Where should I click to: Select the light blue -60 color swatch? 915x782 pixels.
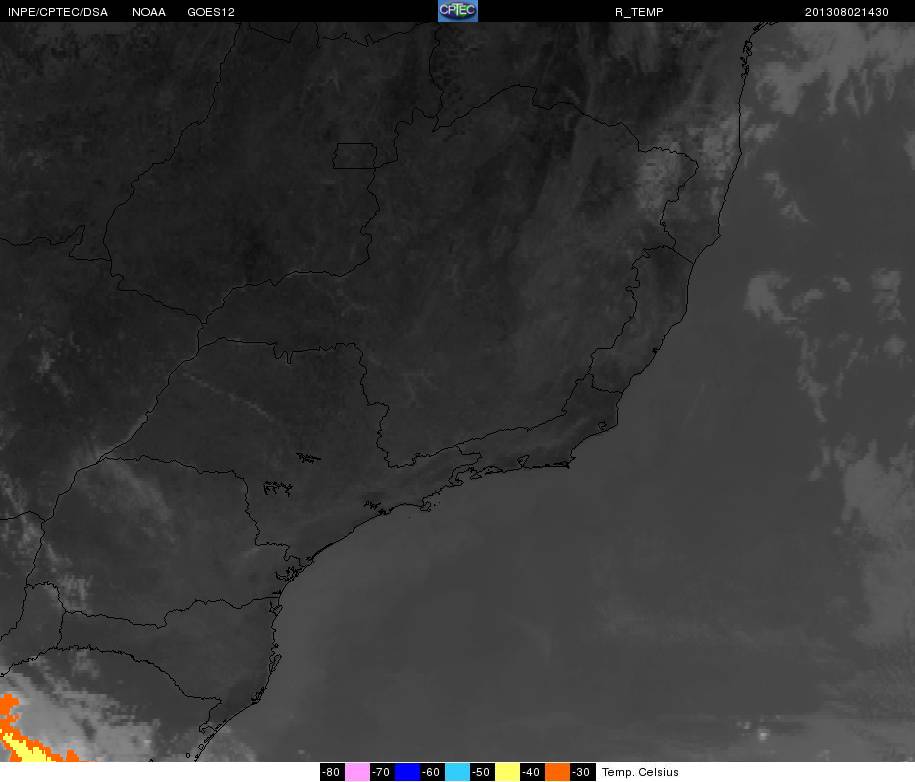point(457,771)
